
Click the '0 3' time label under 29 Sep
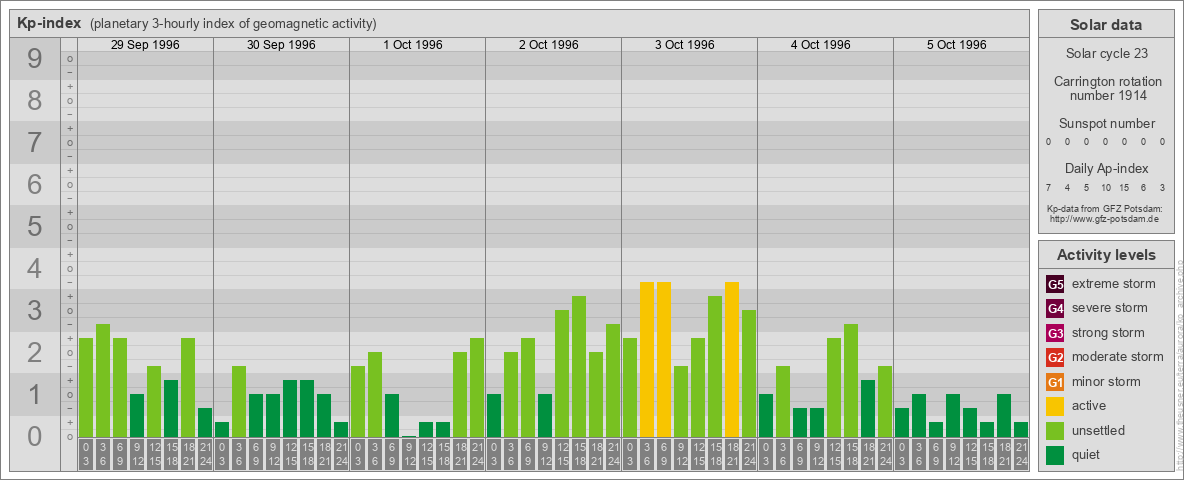[x=86, y=455]
